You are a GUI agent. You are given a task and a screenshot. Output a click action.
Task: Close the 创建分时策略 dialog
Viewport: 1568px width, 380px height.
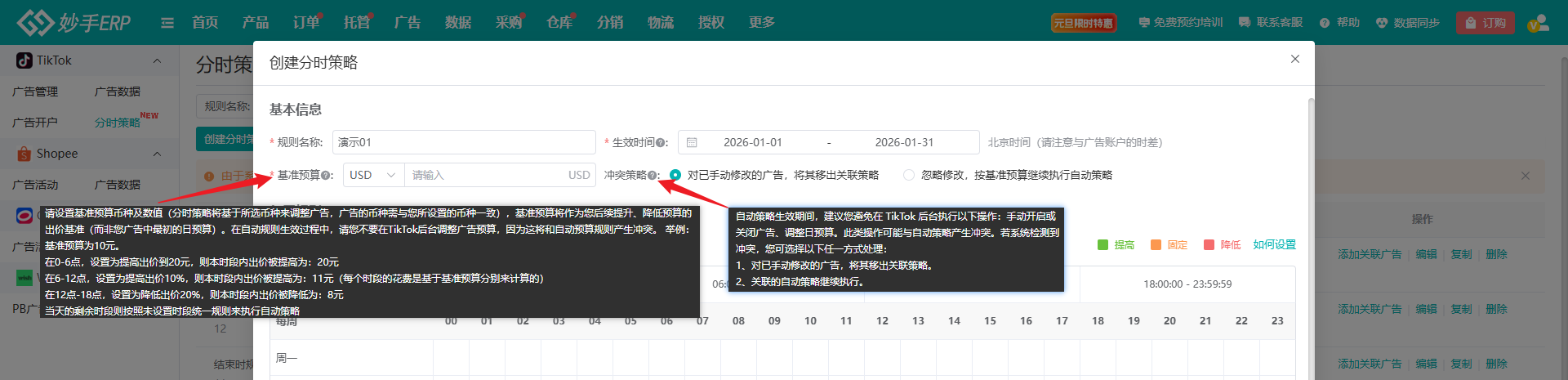[1294, 59]
